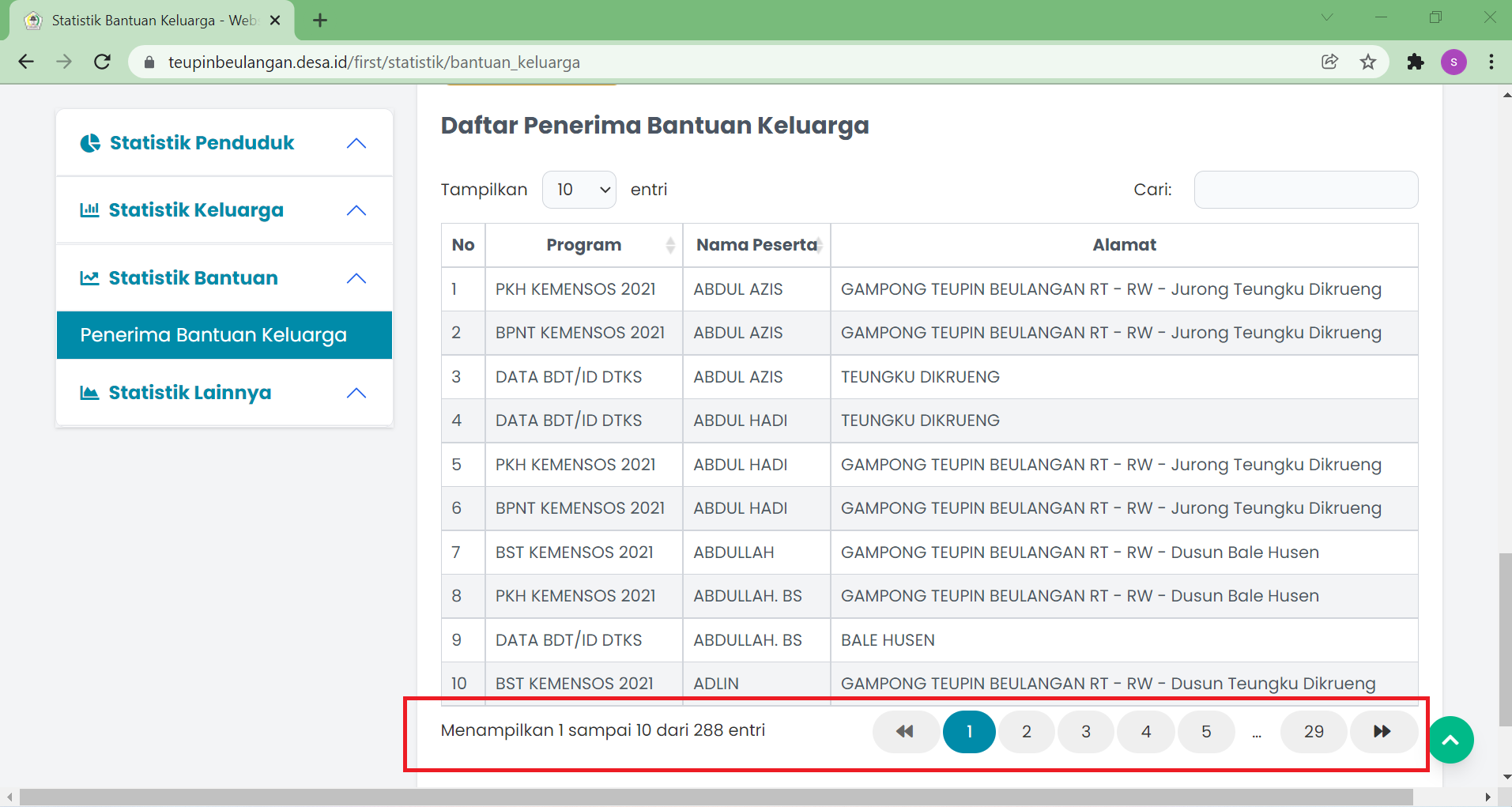Image resolution: width=1512 pixels, height=807 pixels.
Task: Collapse the Statistik Lainnya section chevron
Action: click(356, 393)
